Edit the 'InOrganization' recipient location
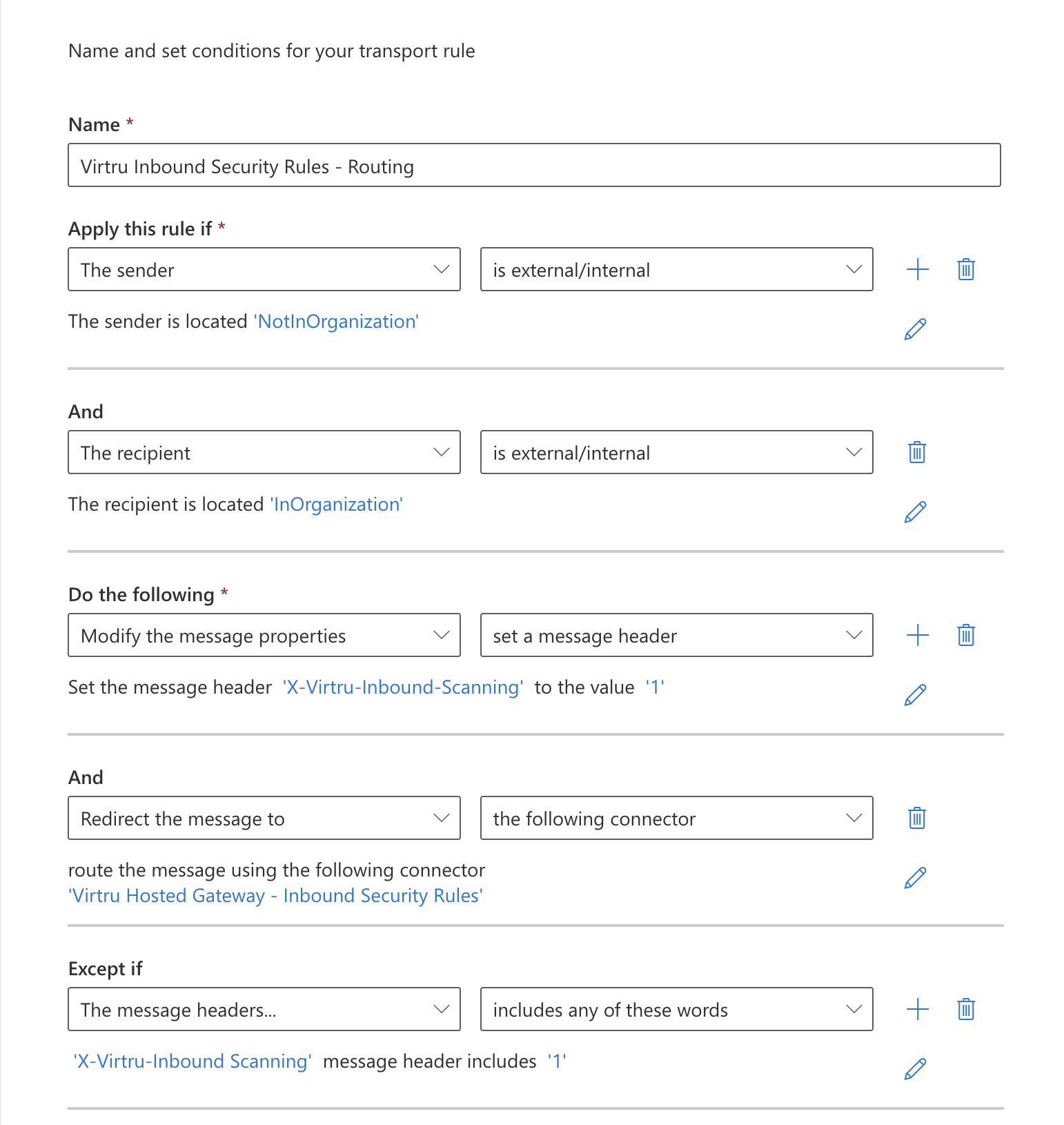 pyautogui.click(x=915, y=512)
